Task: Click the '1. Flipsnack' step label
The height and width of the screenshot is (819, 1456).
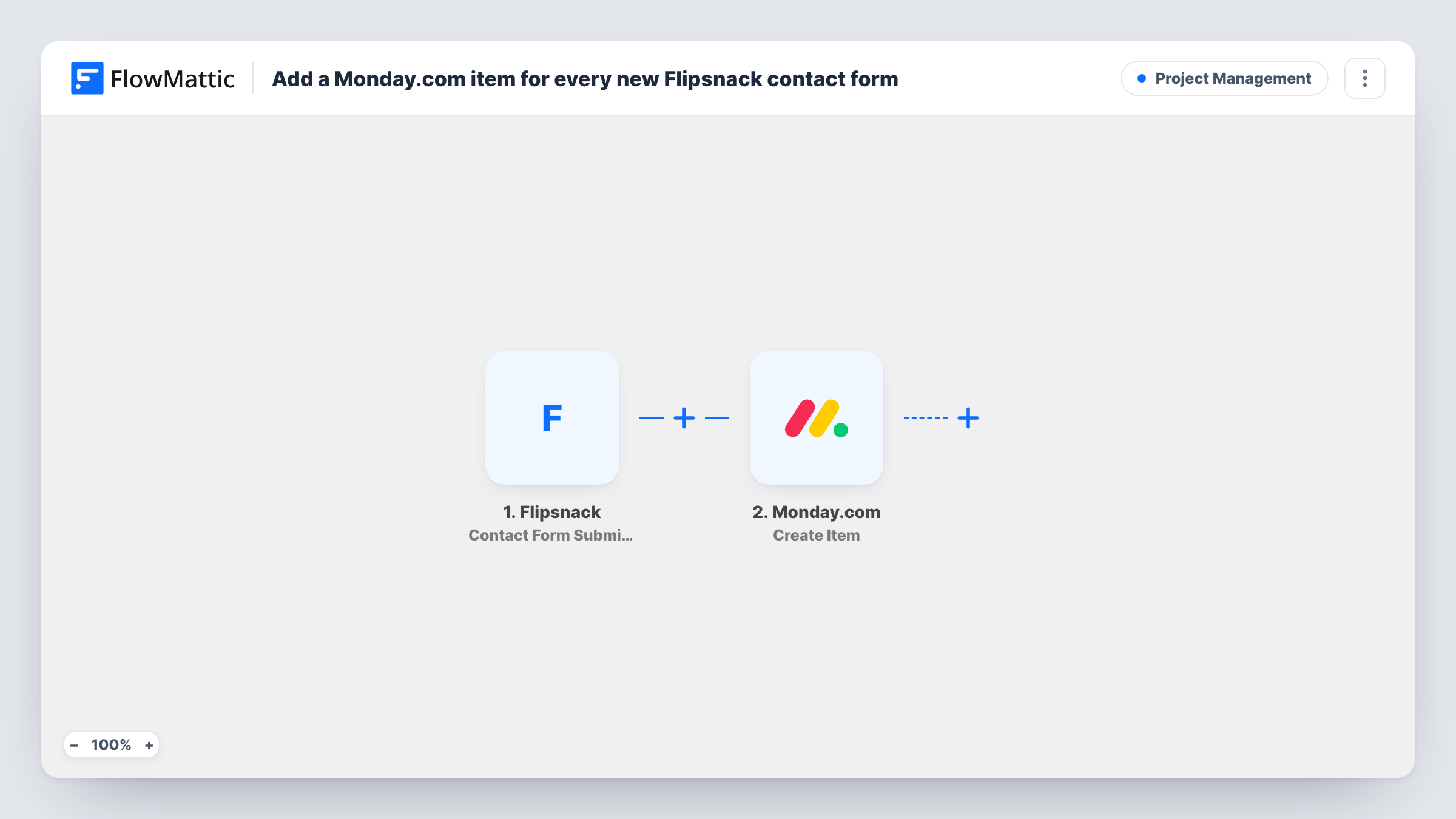Action: (551, 512)
